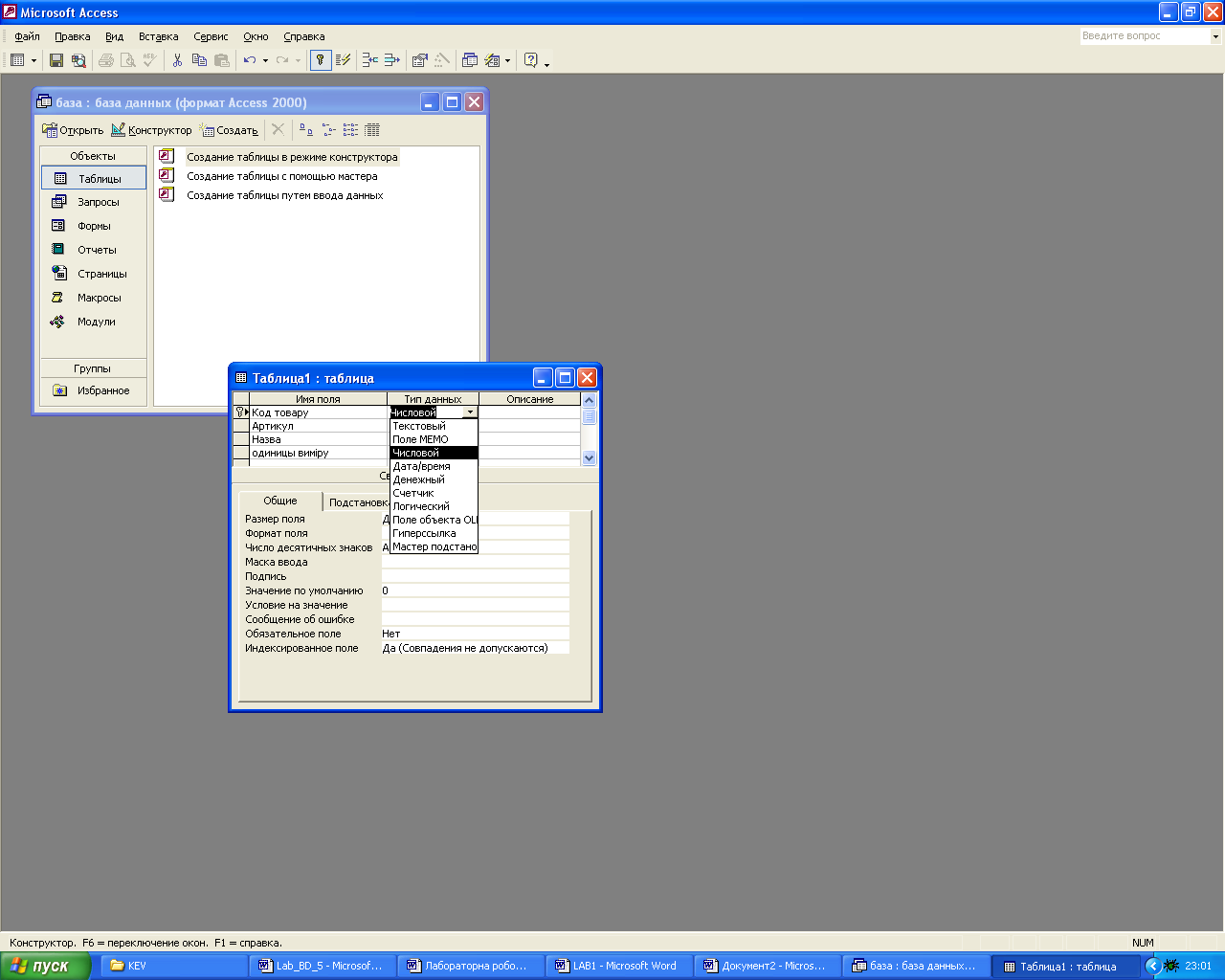Select Модули in the Objects bar
This screenshot has height=980, width=1225.
(x=94, y=322)
